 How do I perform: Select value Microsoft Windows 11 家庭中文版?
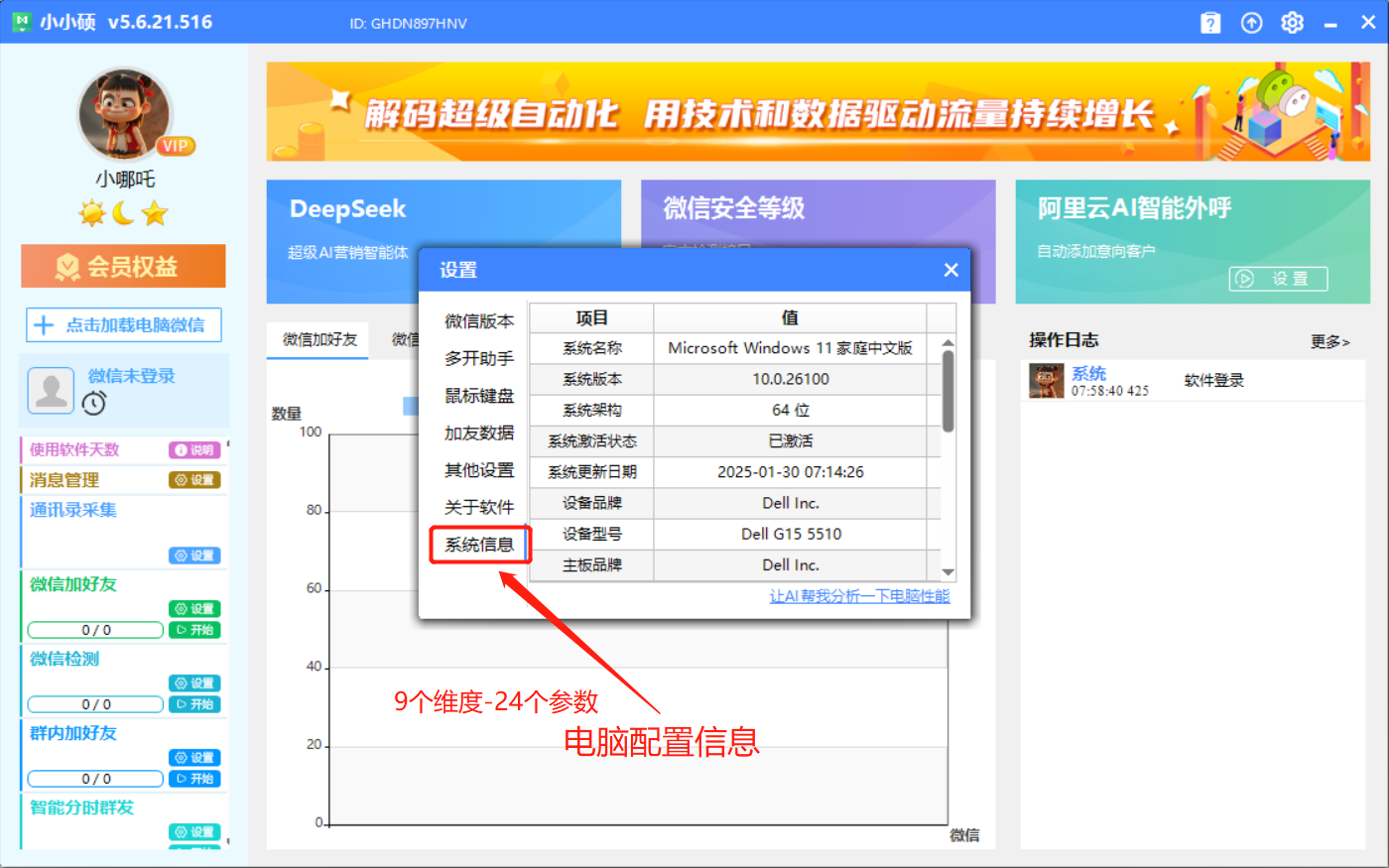point(790,348)
